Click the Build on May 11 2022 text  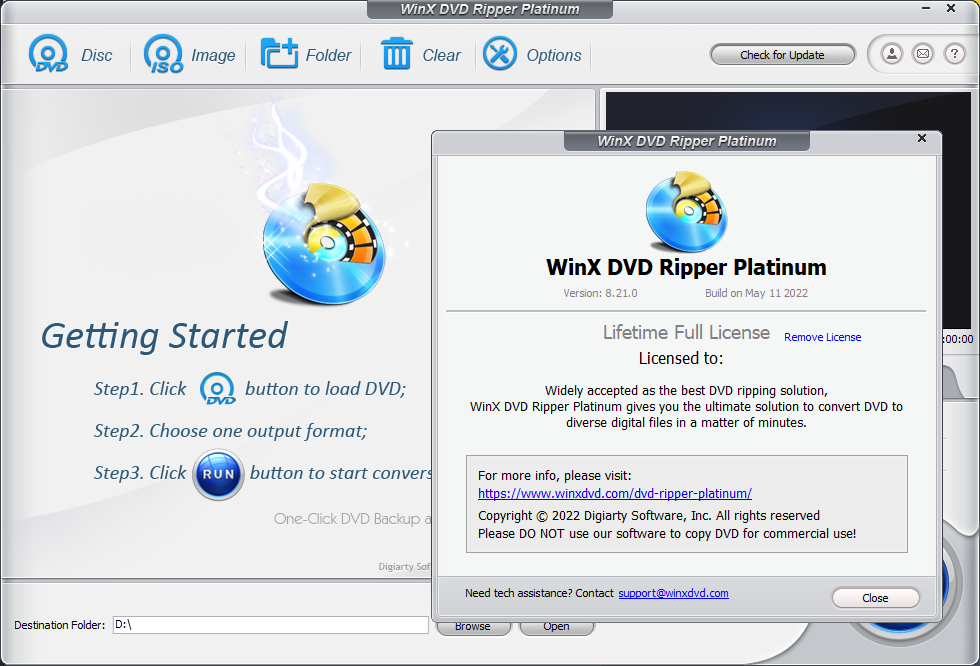coord(756,293)
